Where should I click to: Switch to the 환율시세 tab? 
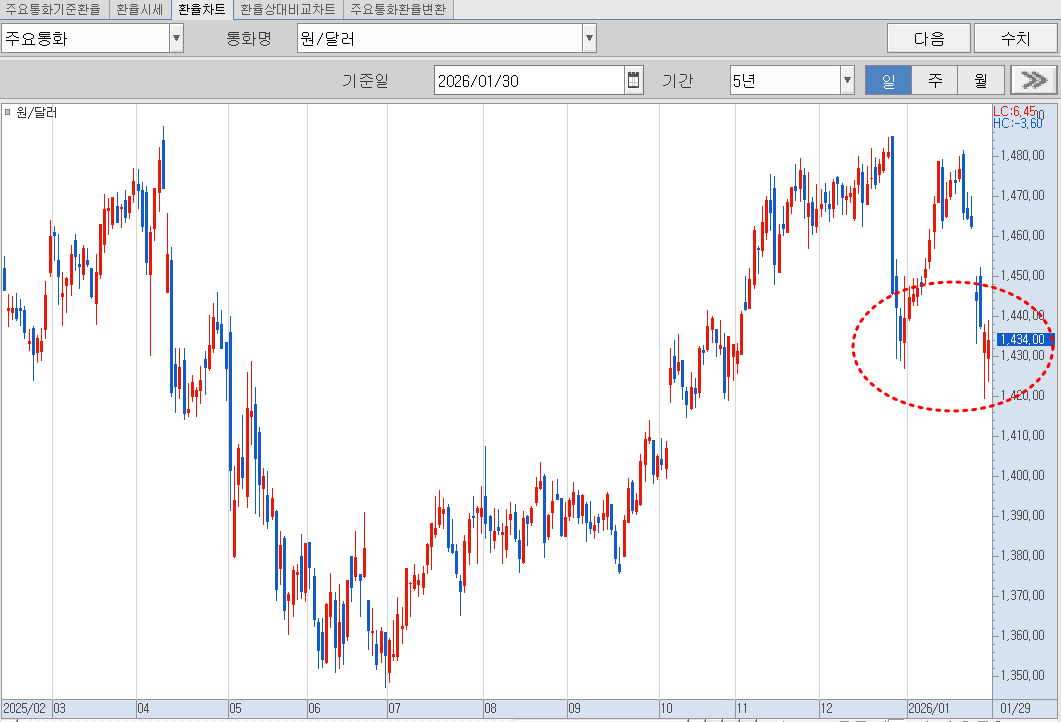[x=140, y=10]
